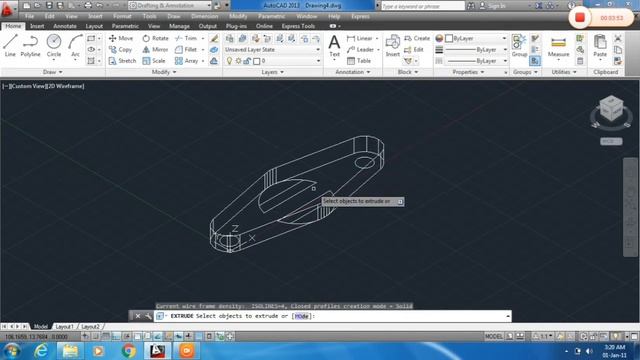Expand the Utilities panel
The width and height of the screenshot is (640, 360).
pos(564,72)
